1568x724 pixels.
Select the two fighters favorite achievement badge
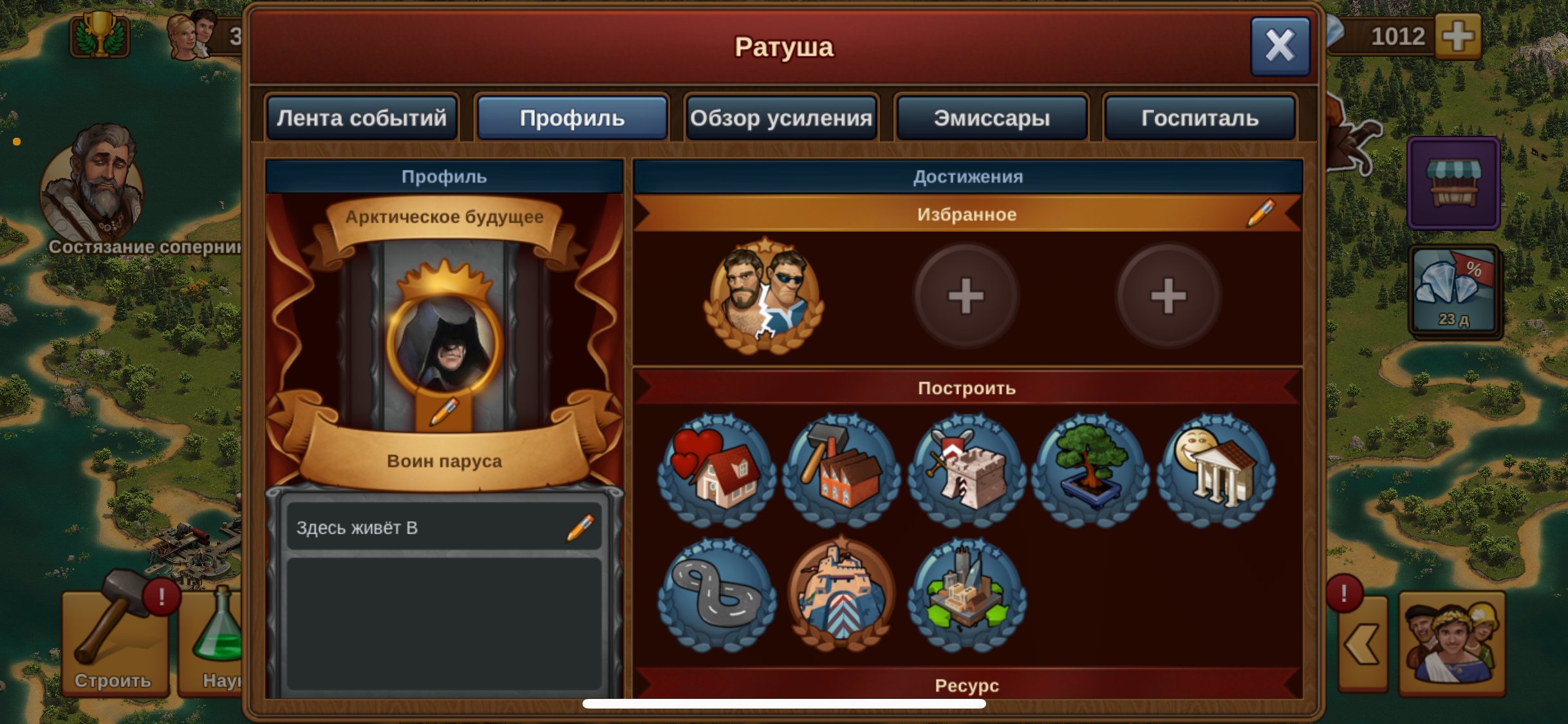coord(763,296)
